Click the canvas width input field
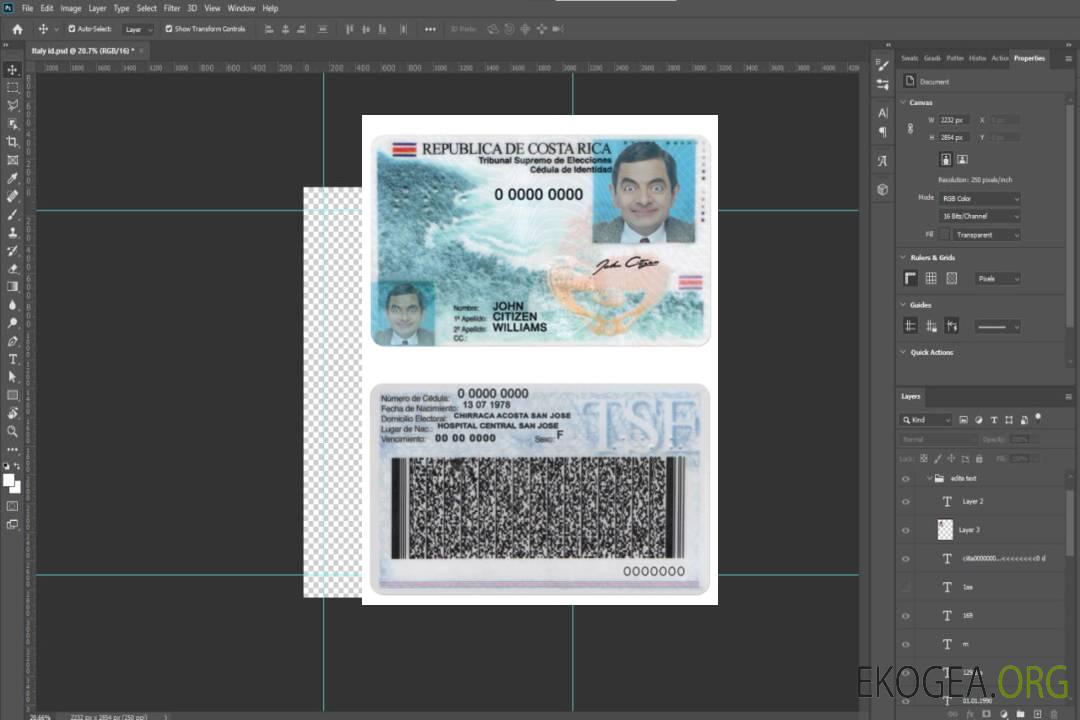 (954, 120)
